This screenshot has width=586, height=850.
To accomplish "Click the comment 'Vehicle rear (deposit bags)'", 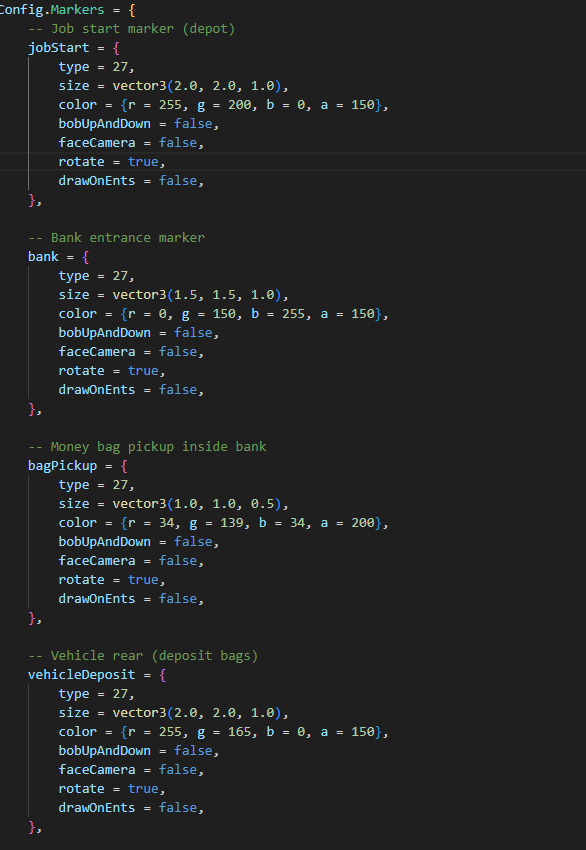I will [x=143, y=655].
